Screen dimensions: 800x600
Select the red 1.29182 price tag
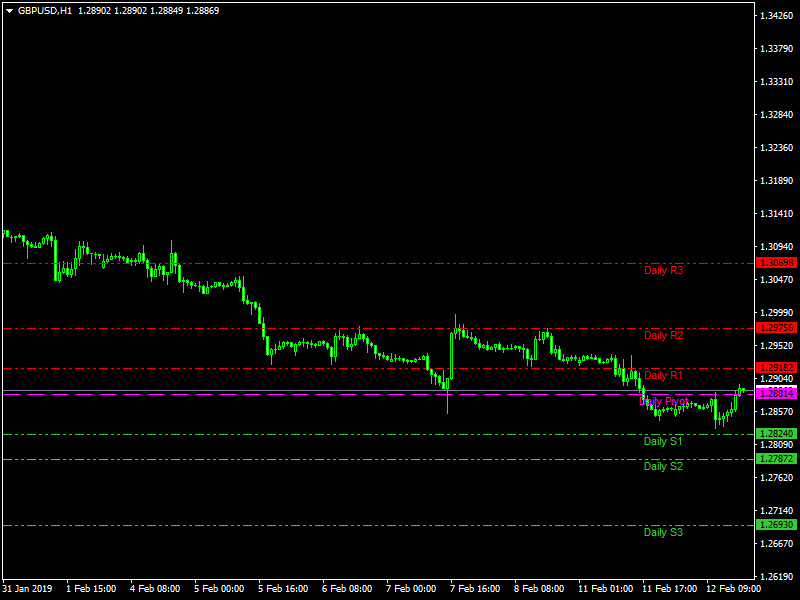777,368
